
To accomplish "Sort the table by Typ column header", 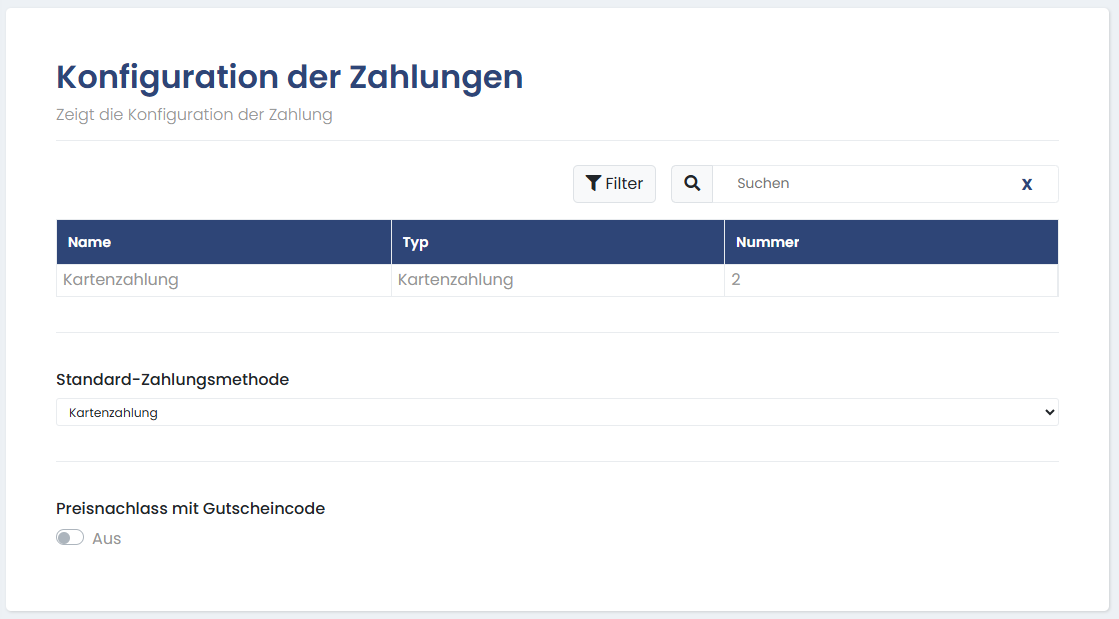I will [x=415, y=242].
